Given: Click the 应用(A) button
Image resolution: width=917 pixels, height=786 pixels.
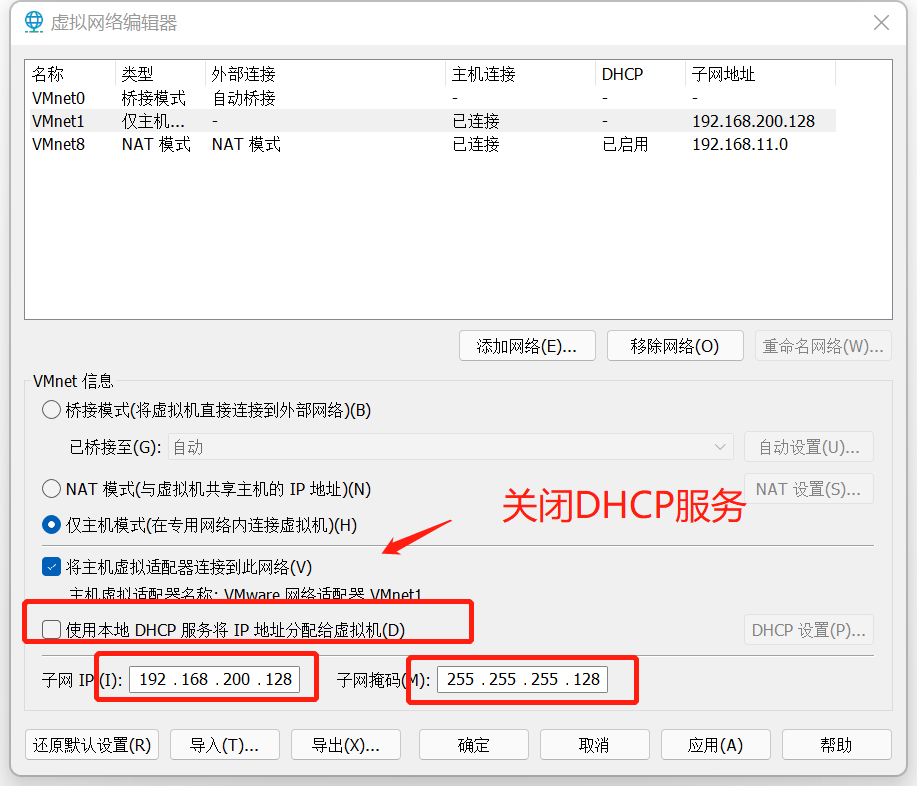Looking at the screenshot, I should 716,744.
